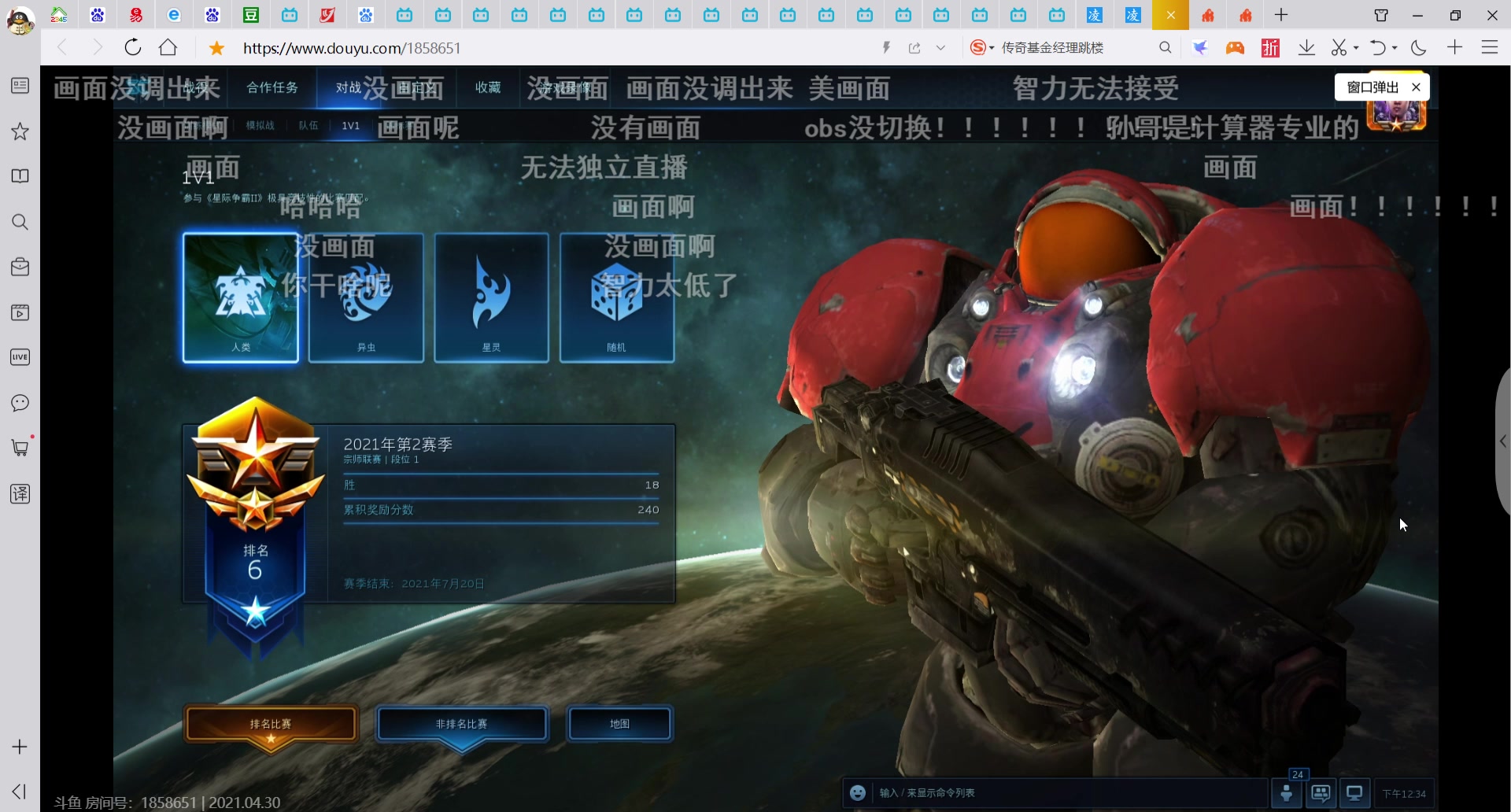Start a ranked match with 排名比赛
The image size is (1511, 812).
271,724
